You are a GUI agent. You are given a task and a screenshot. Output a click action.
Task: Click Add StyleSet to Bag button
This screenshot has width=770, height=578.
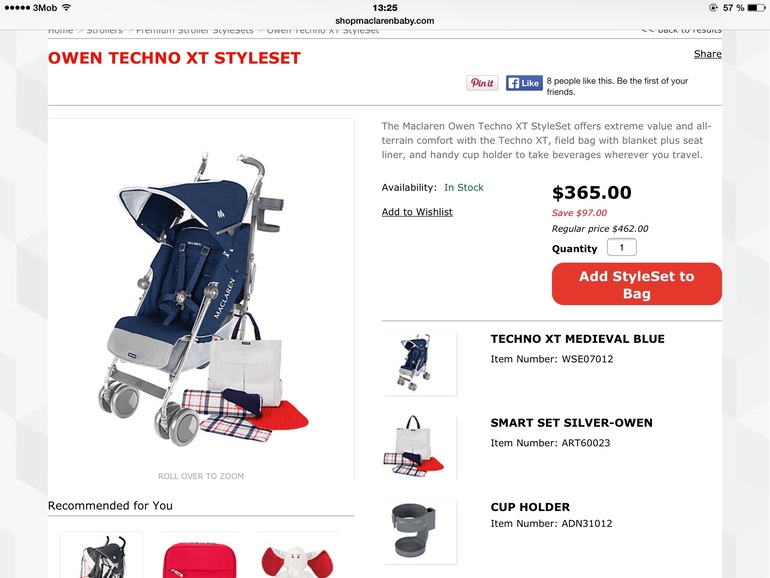pyautogui.click(x=636, y=284)
